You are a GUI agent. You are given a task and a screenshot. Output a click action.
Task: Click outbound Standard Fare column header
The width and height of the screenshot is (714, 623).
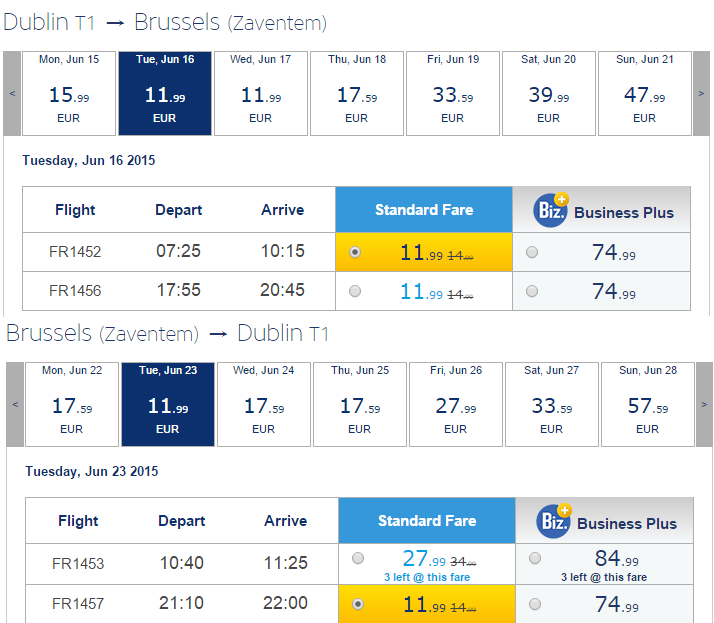(424, 209)
